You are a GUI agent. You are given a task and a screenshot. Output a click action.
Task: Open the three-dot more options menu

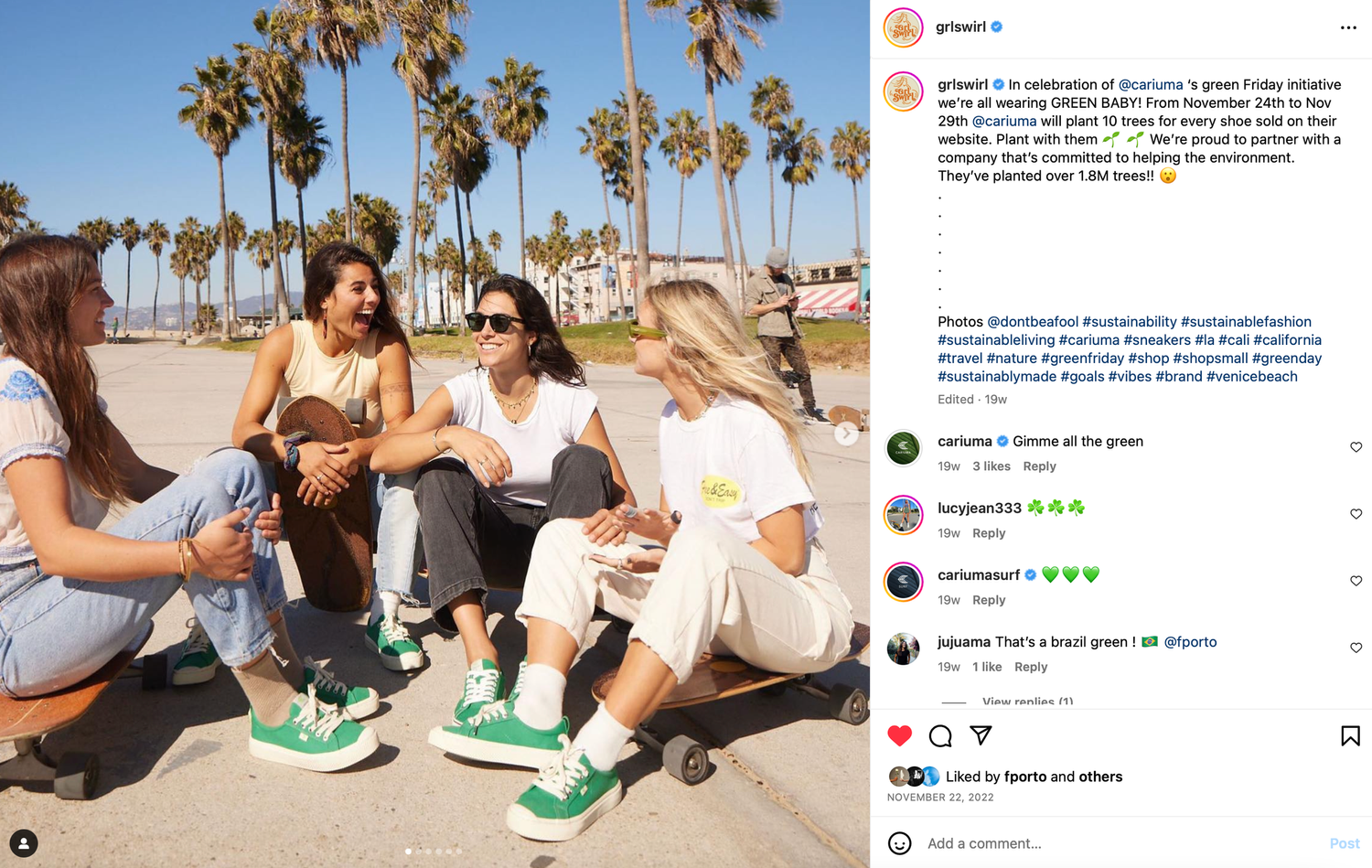tap(1348, 27)
